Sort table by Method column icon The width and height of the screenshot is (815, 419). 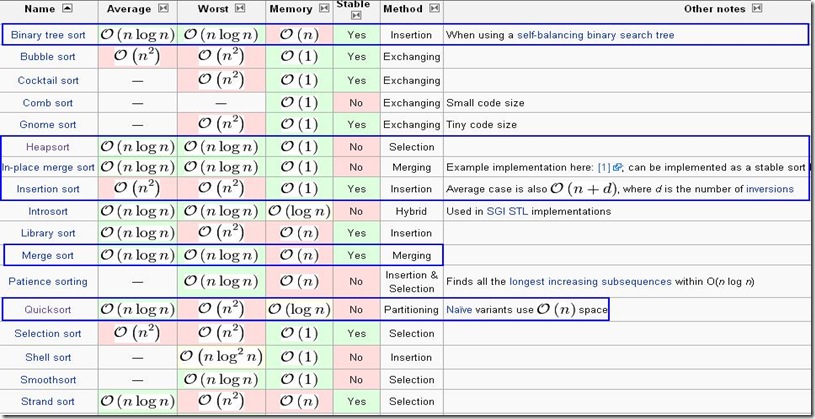(433, 9)
